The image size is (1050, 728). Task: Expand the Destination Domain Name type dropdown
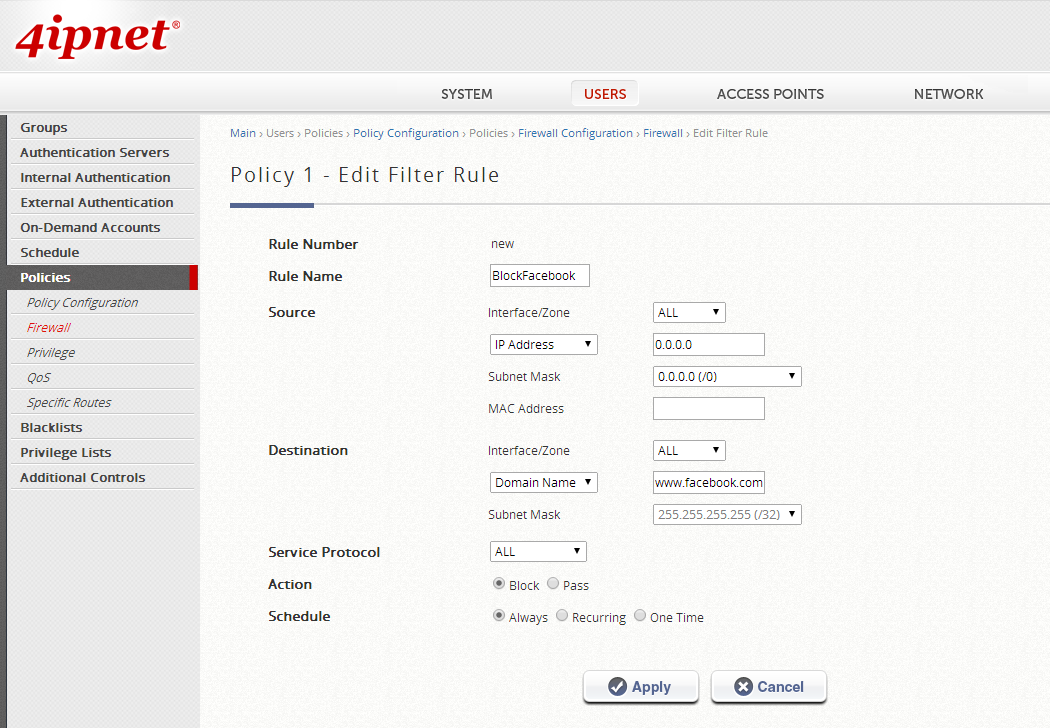pyautogui.click(x=544, y=482)
